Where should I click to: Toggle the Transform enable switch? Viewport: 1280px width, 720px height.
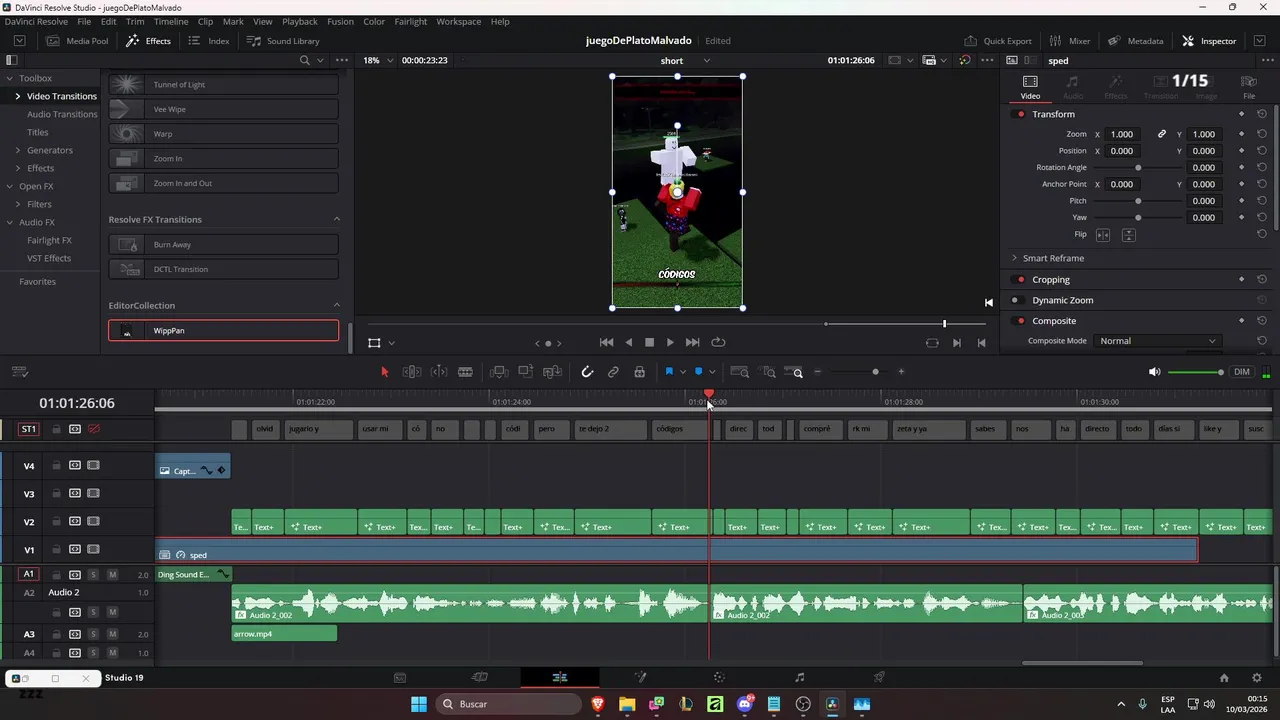[x=1020, y=114]
